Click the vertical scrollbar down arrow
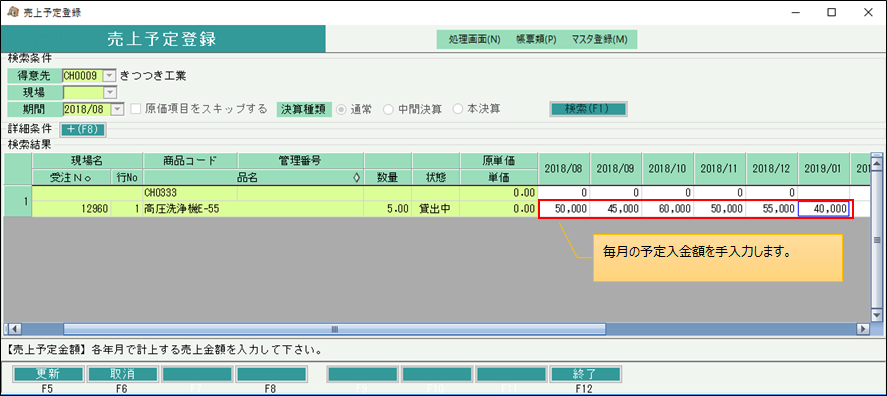 pyautogui.click(x=877, y=315)
